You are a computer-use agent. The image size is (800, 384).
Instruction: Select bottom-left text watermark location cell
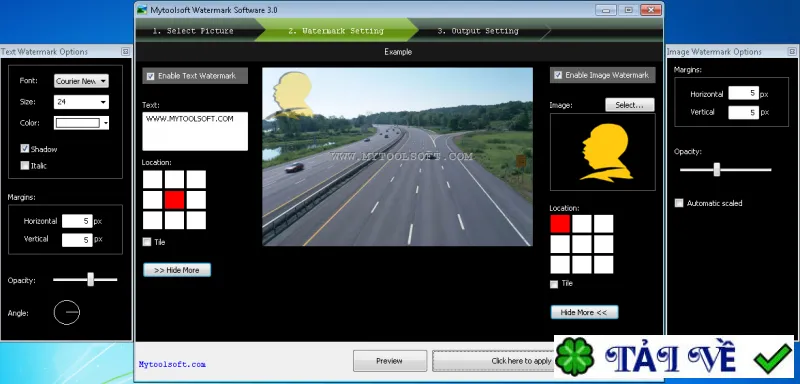coord(153,220)
